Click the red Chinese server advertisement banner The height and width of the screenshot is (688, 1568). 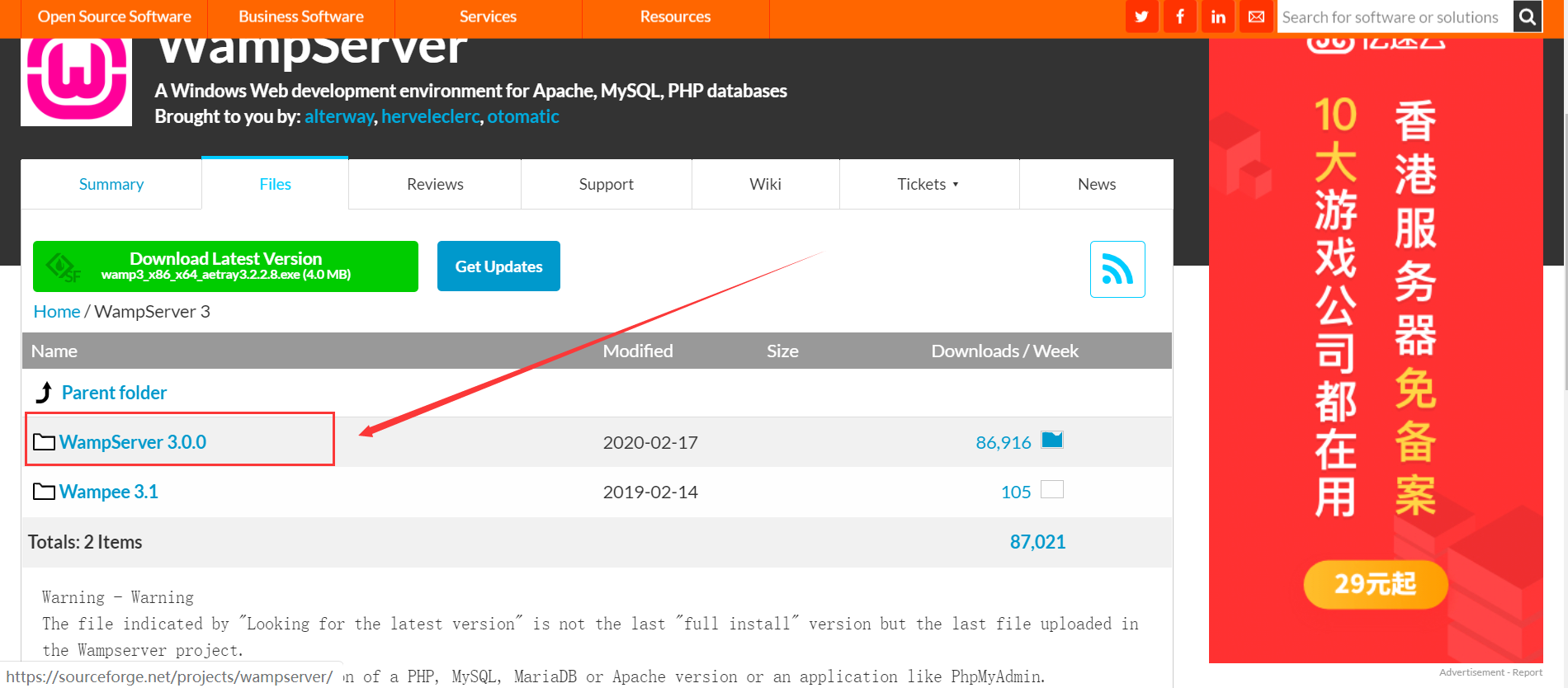[x=1376, y=351]
